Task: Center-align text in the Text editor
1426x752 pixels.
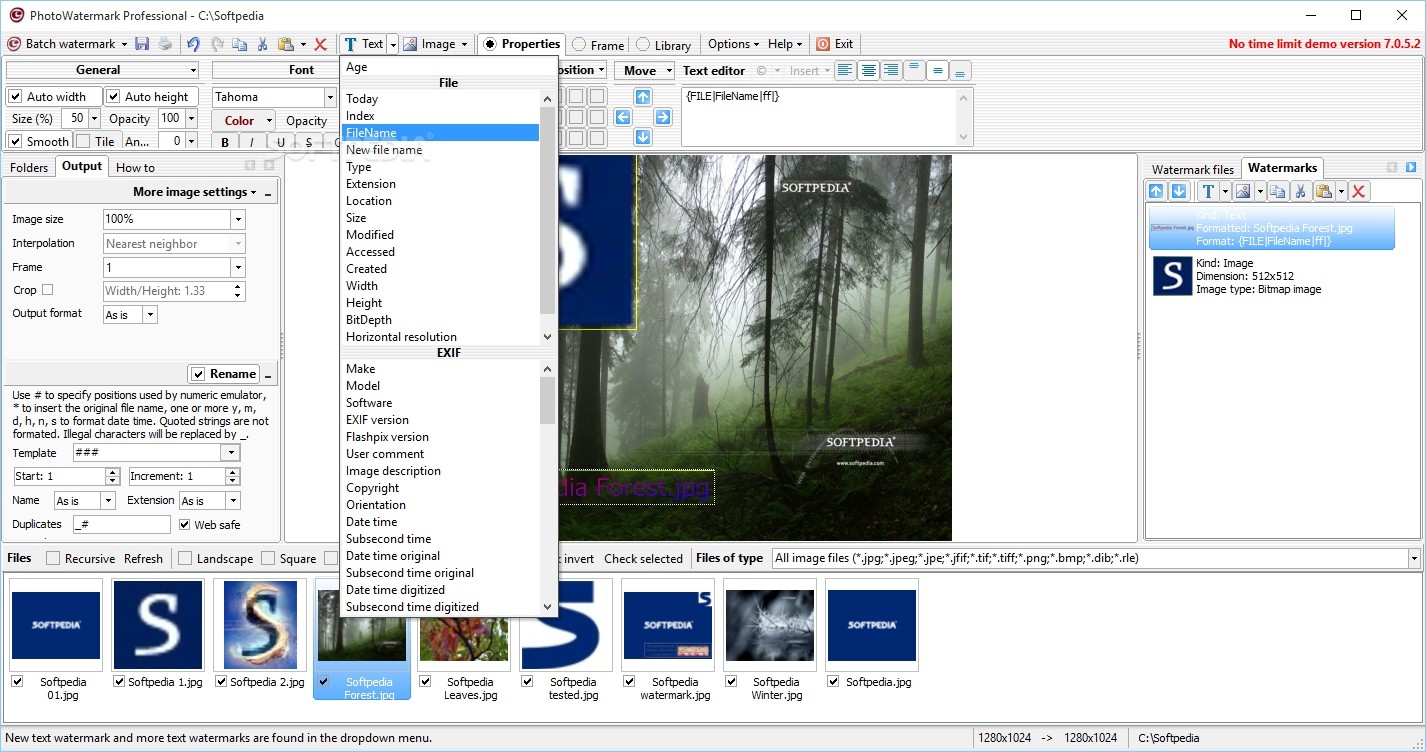Action: pos(869,70)
